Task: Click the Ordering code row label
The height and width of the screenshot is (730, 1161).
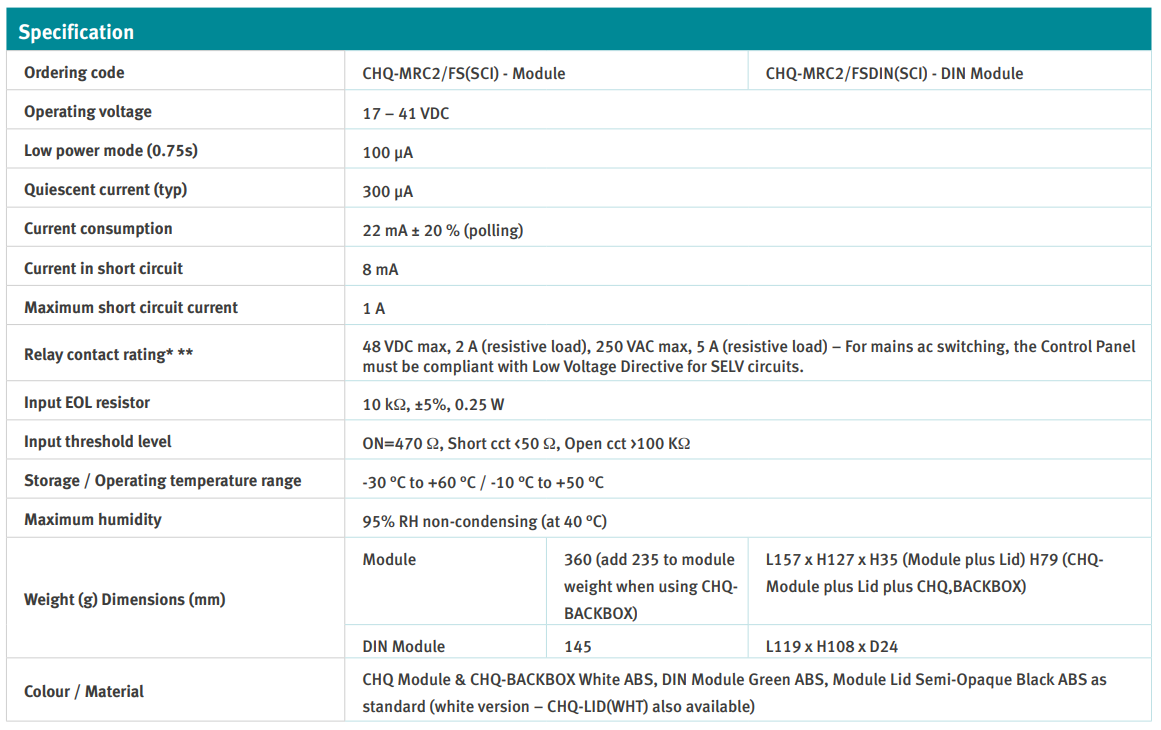Action: coord(74,73)
